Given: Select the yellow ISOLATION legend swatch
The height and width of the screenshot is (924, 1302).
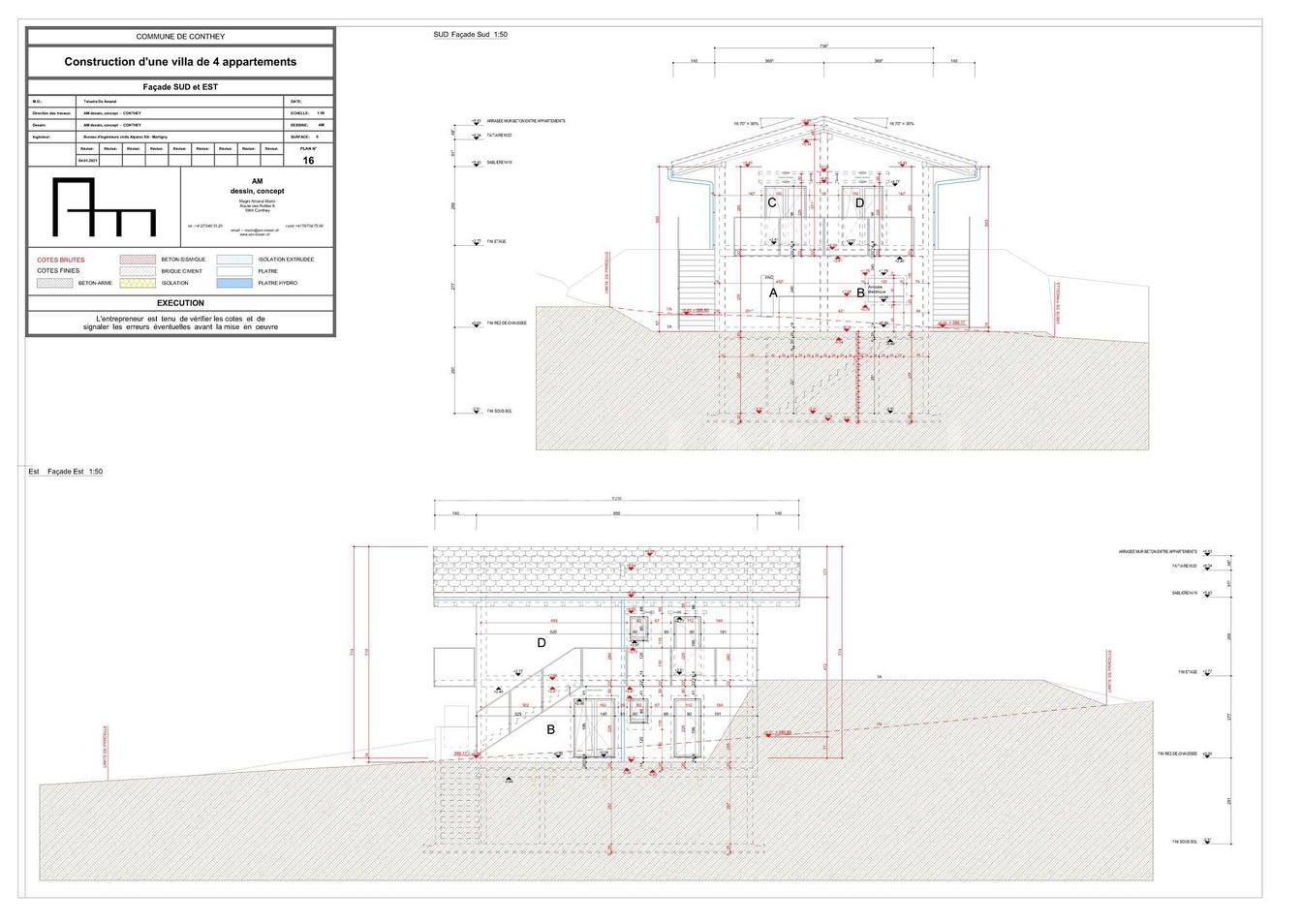Looking at the screenshot, I should coord(138,283).
